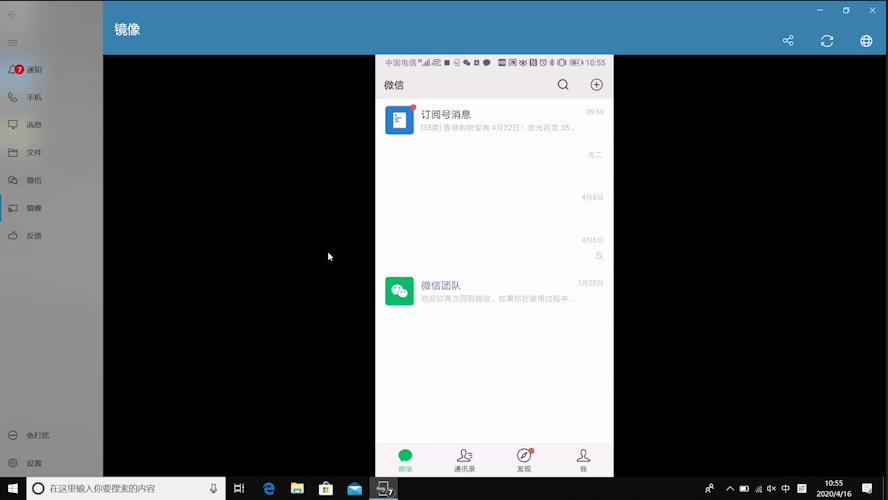
Task: Click the phone mirror app taskbar icon
Action: click(x=383, y=488)
